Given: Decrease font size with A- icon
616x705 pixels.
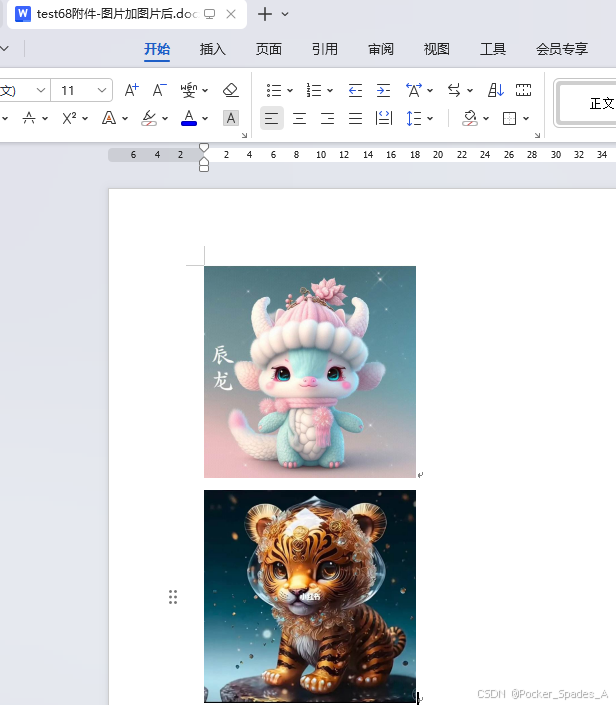Looking at the screenshot, I should [159, 90].
